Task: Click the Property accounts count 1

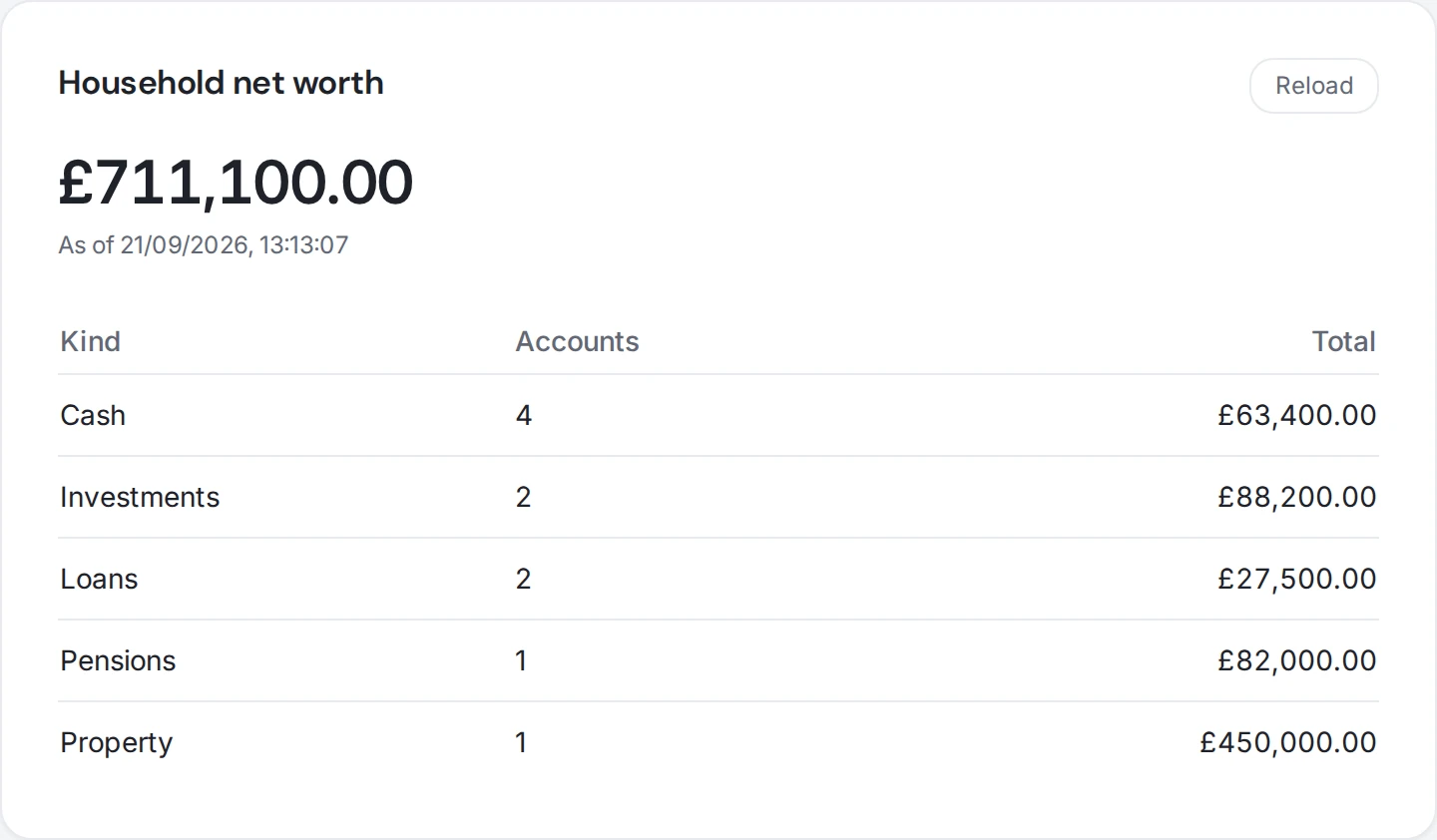Action: pyautogui.click(x=521, y=742)
